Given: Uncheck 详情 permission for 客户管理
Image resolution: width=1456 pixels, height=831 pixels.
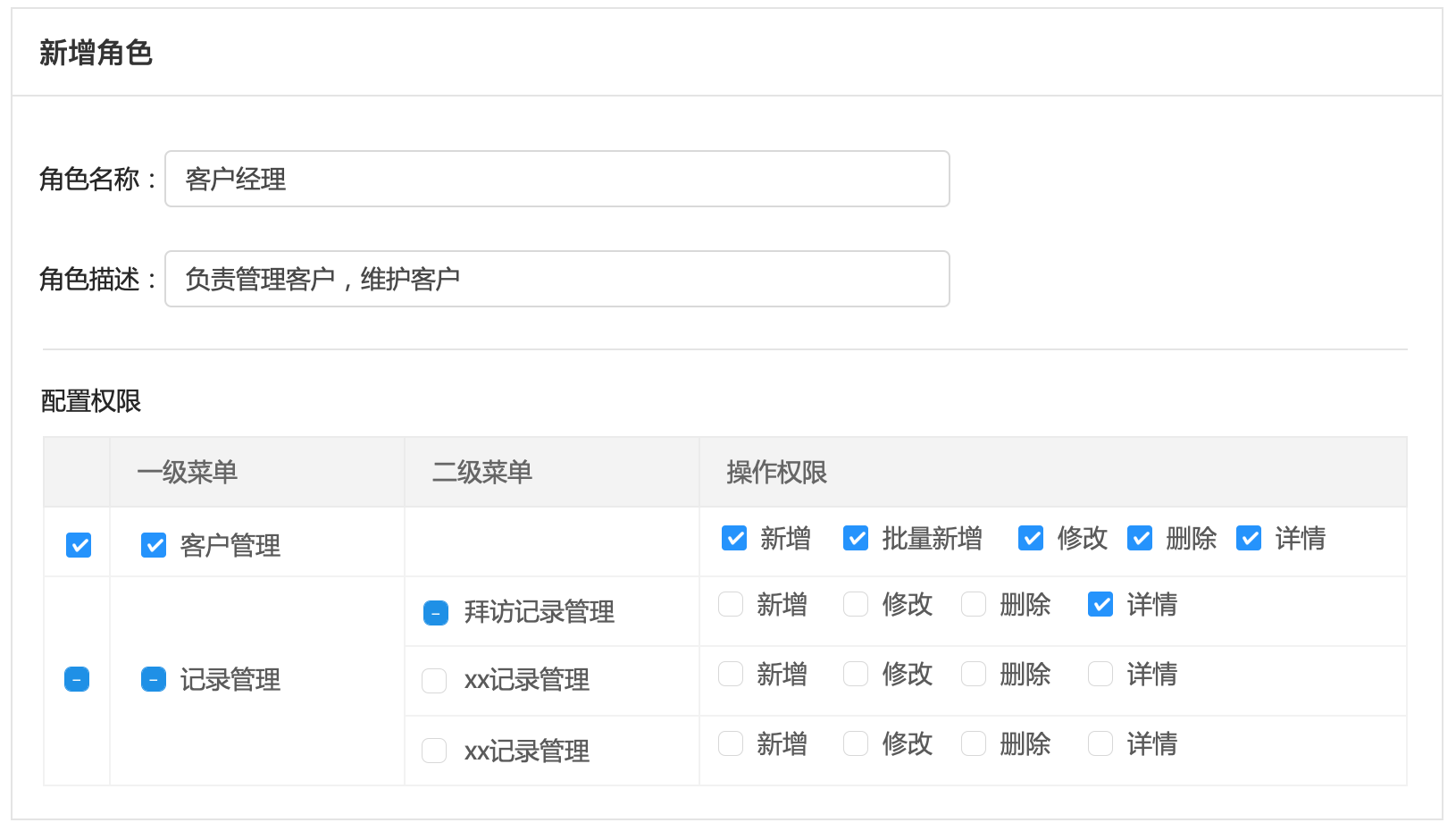Looking at the screenshot, I should [1249, 538].
